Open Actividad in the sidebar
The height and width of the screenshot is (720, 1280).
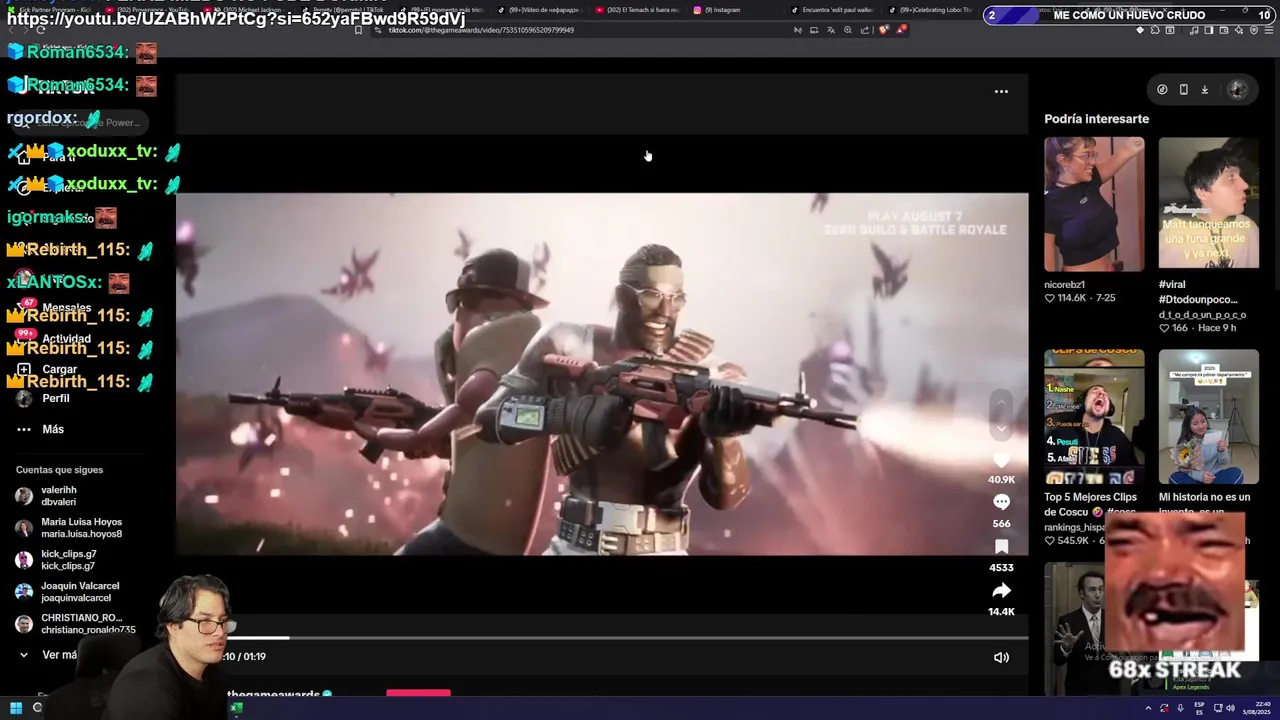click(x=54, y=338)
